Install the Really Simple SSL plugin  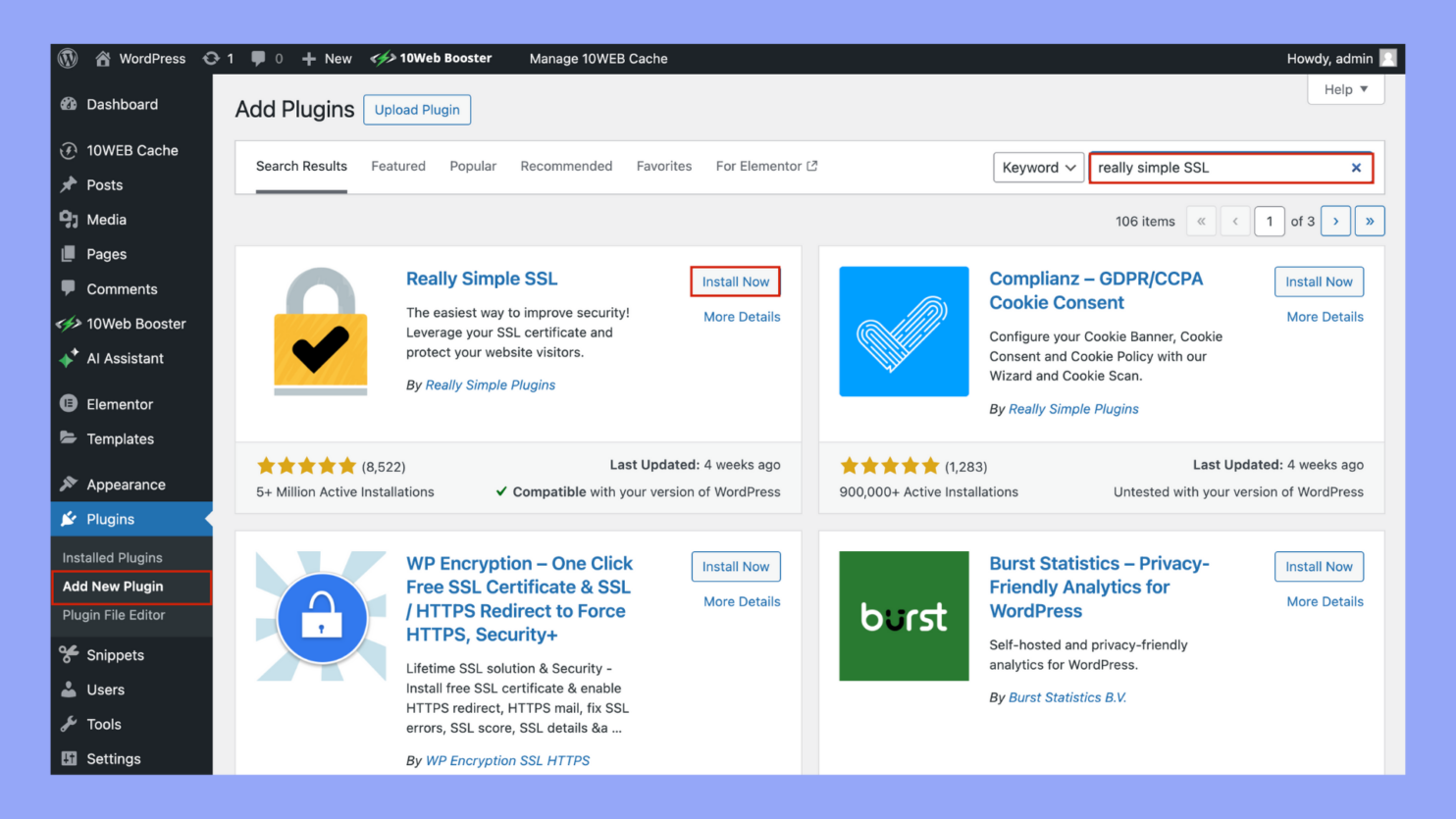click(735, 282)
